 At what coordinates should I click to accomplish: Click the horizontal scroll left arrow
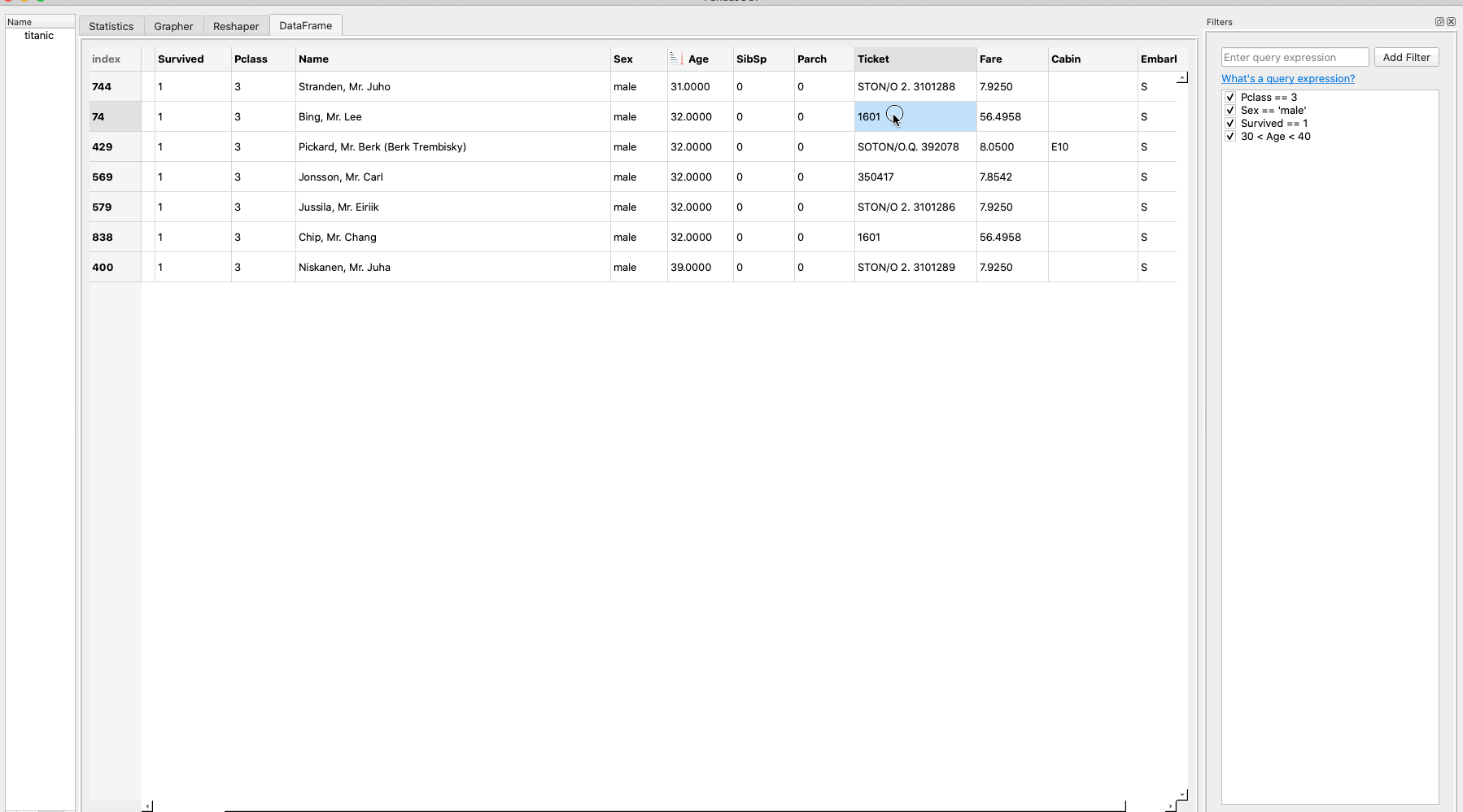coord(147,806)
